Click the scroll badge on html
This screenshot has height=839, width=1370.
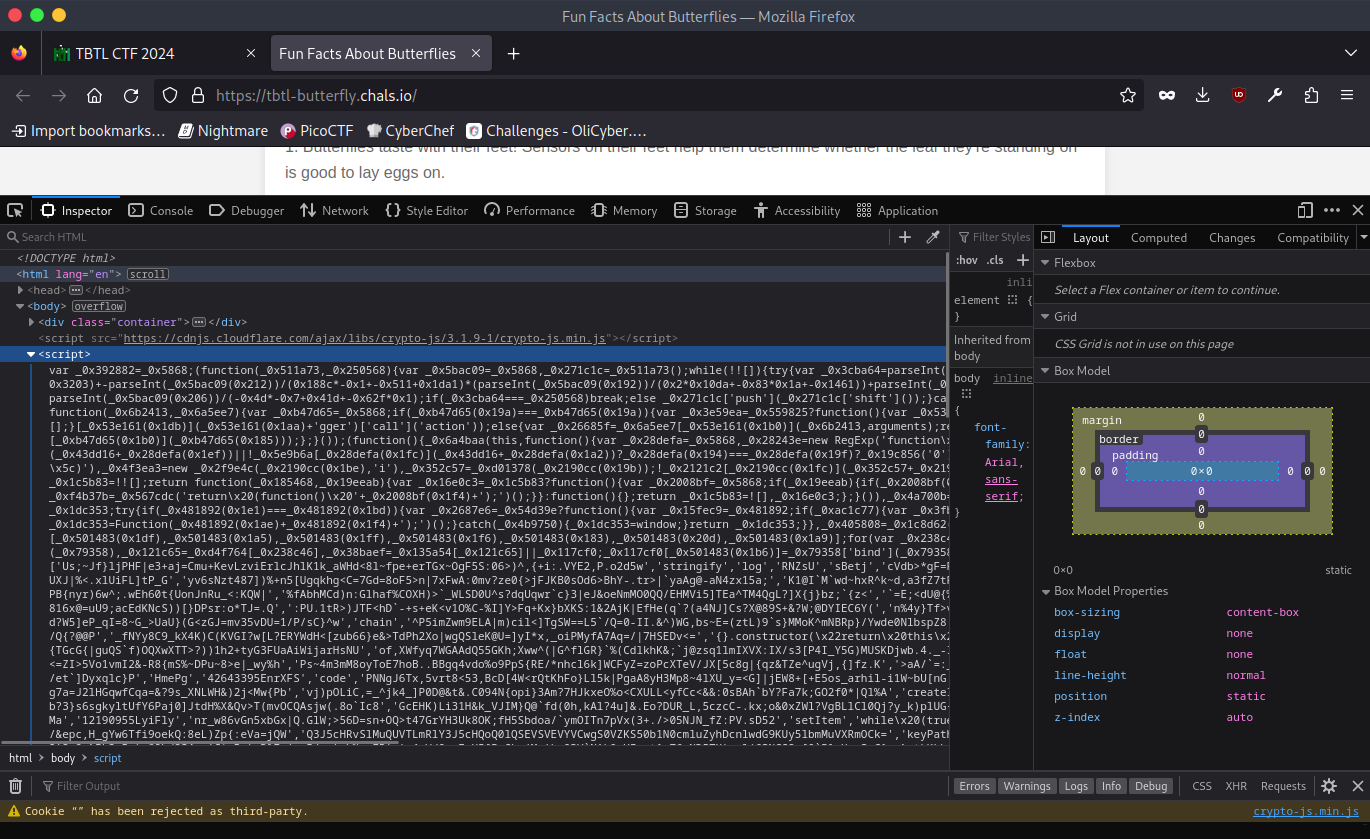pyautogui.click(x=147, y=274)
